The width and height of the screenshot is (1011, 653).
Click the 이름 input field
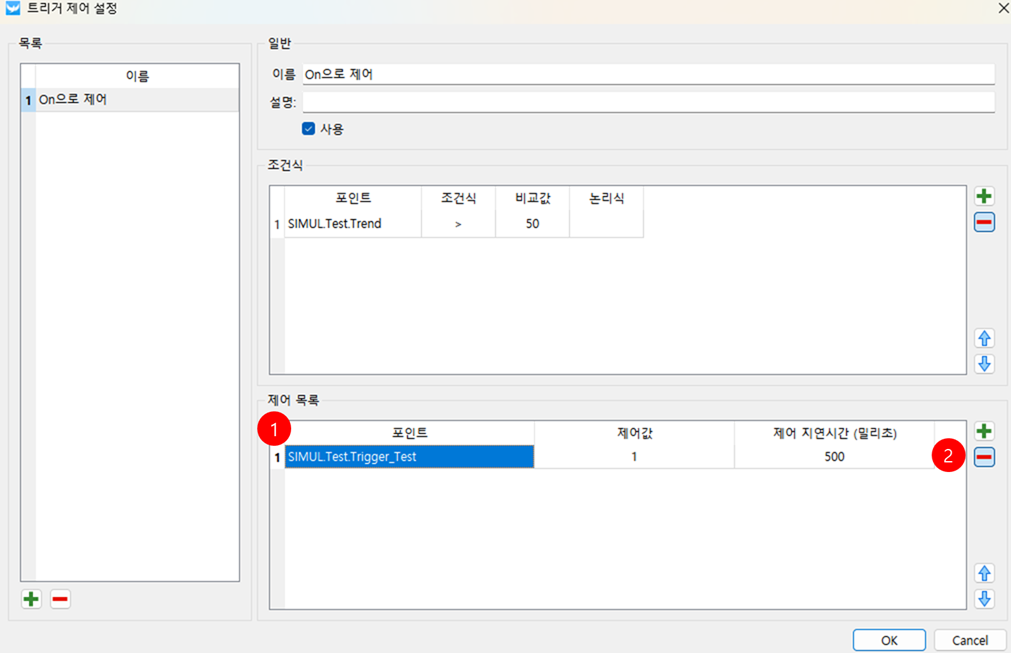[647, 74]
